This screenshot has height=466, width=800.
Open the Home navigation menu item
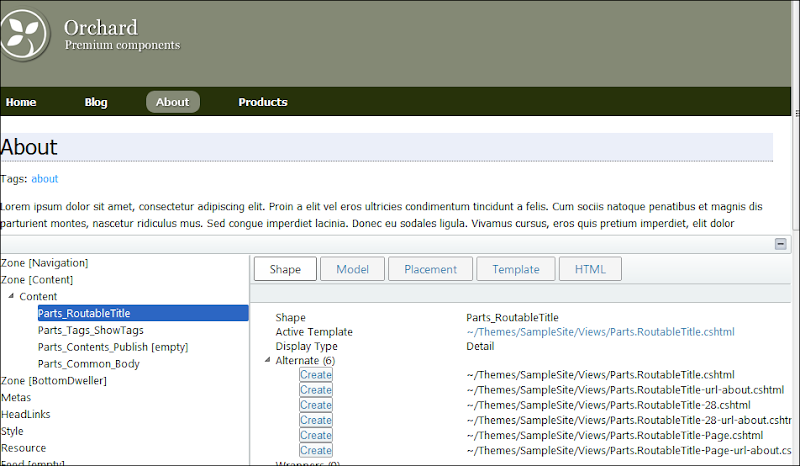(21, 102)
